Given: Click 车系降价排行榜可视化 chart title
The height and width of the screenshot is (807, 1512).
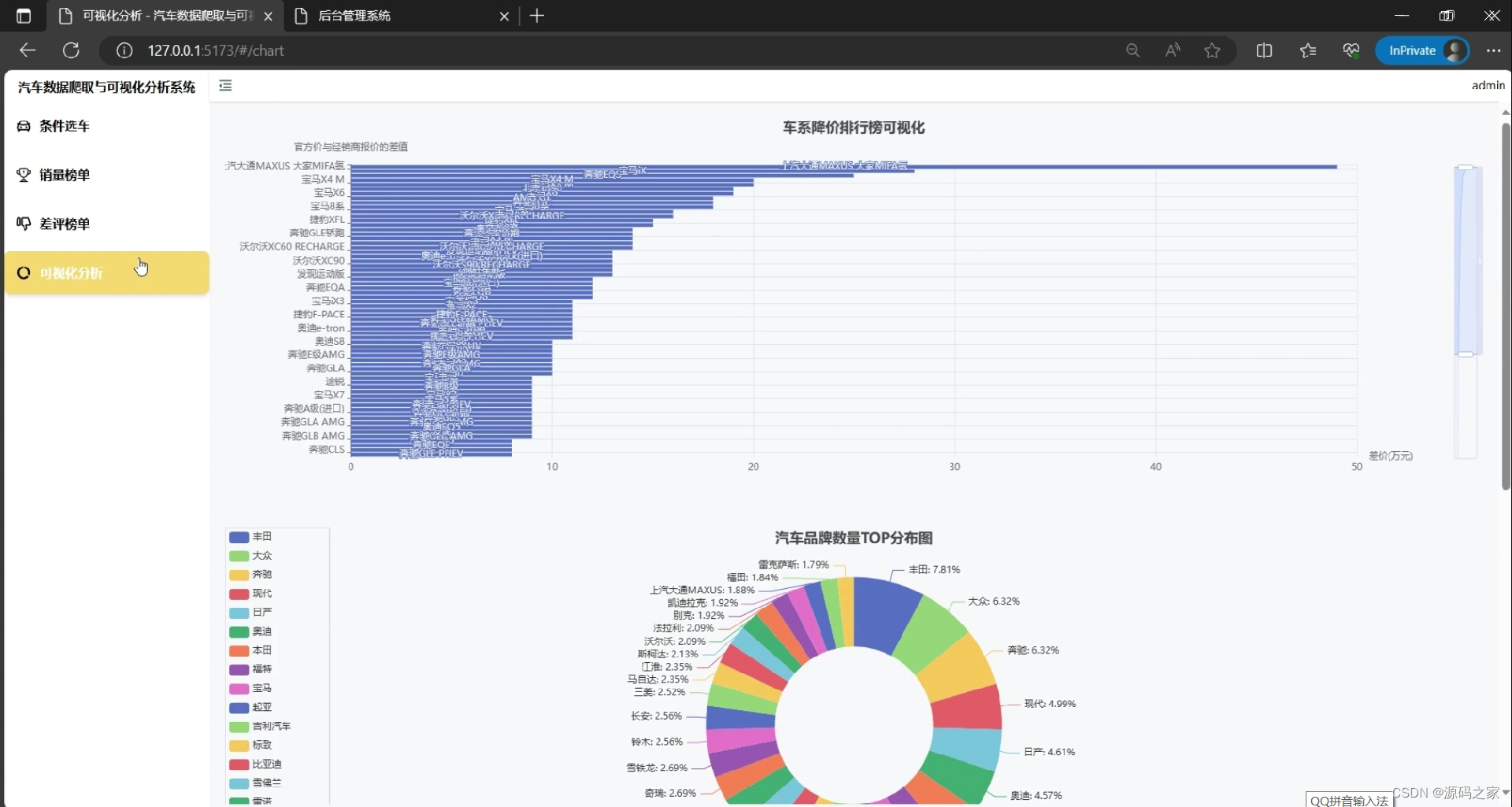Looking at the screenshot, I should [x=854, y=128].
